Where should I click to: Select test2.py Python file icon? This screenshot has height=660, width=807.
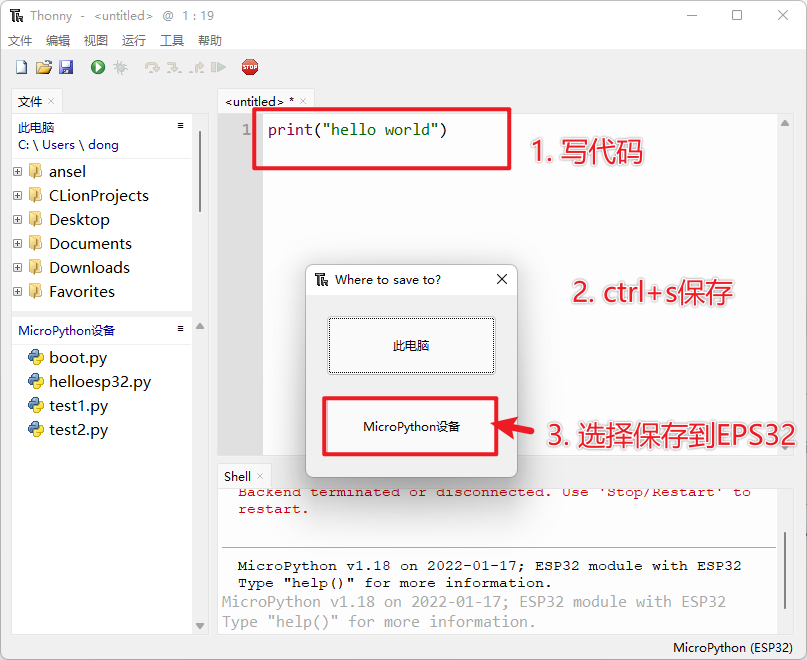(x=36, y=429)
